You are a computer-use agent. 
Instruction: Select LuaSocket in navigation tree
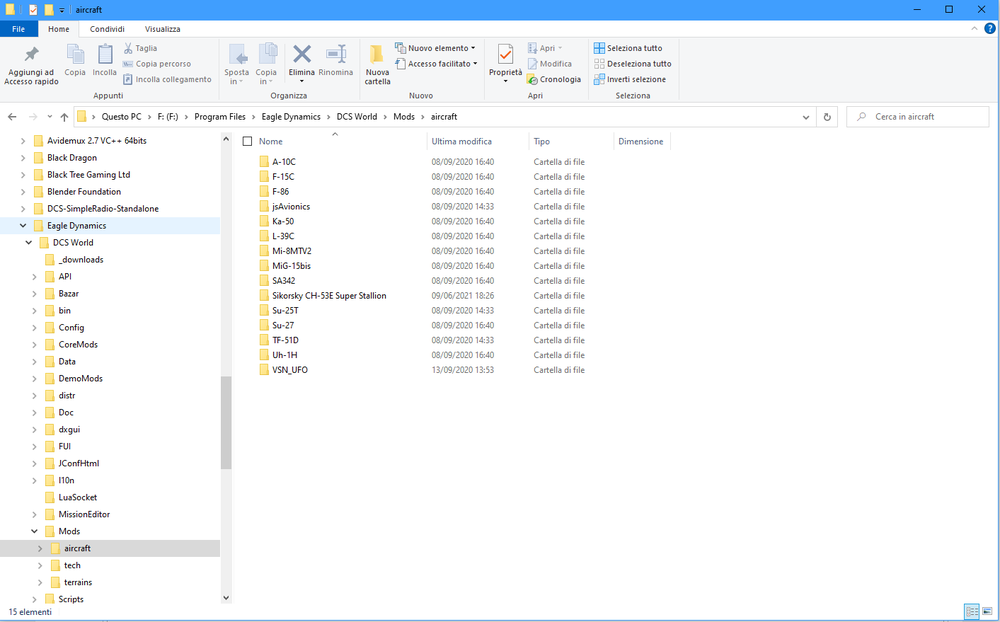coord(78,498)
